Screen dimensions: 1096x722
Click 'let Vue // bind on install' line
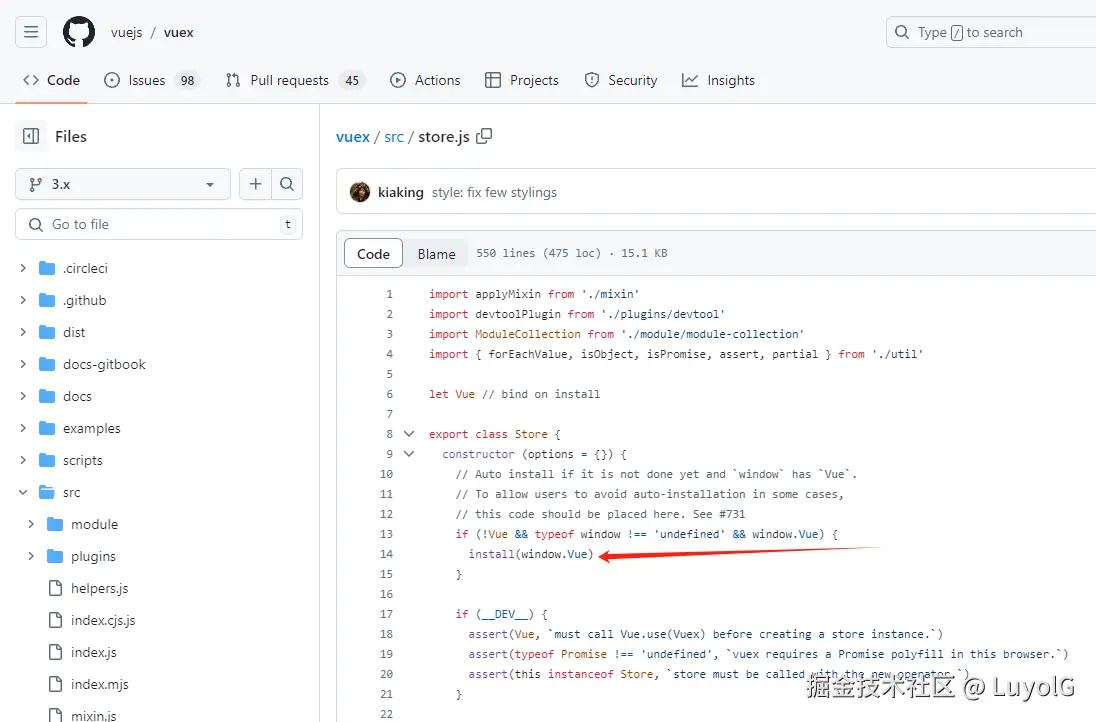[514, 394]
